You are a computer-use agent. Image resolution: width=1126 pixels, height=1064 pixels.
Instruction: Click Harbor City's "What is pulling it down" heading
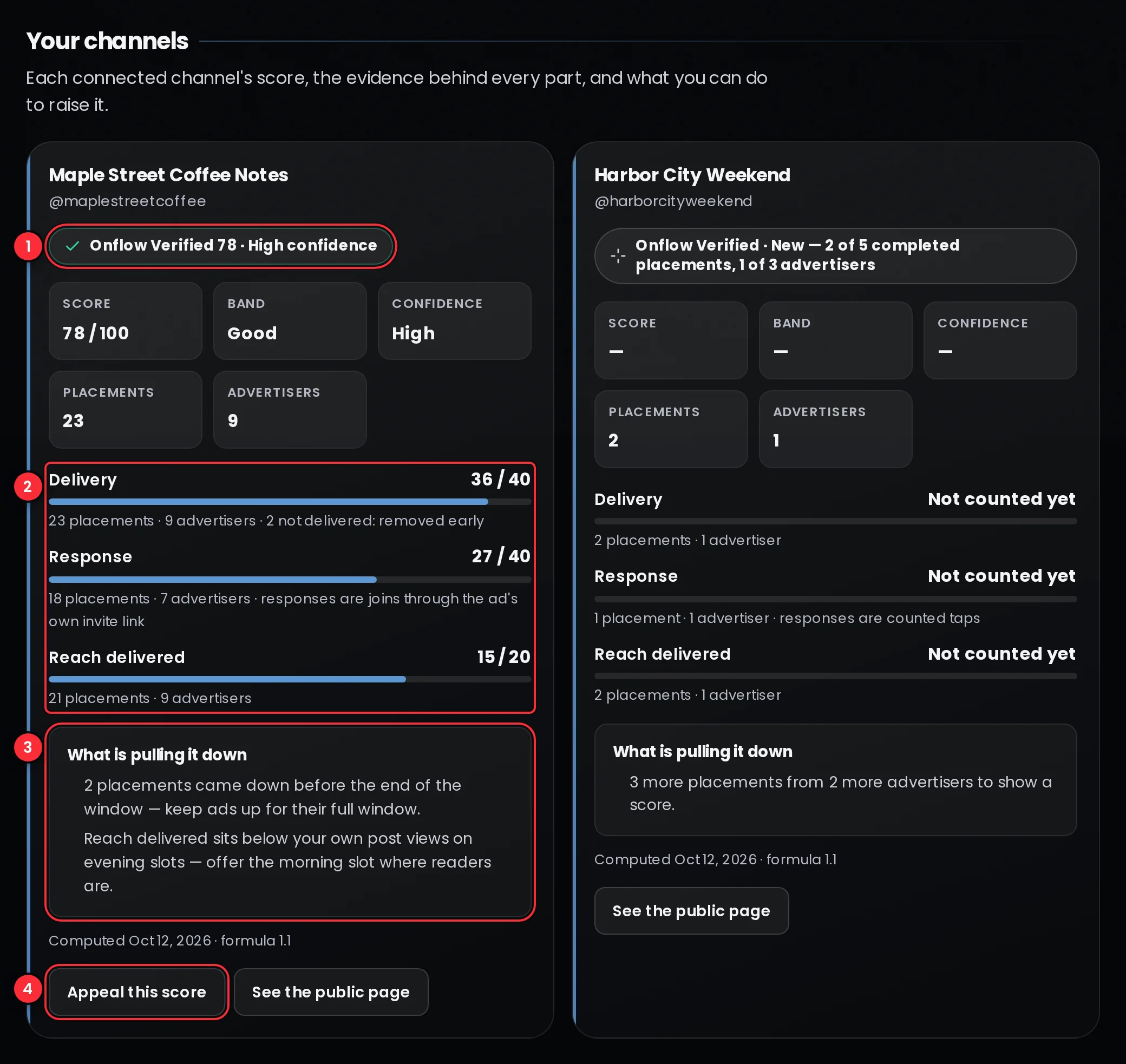(x=703, y=752)
